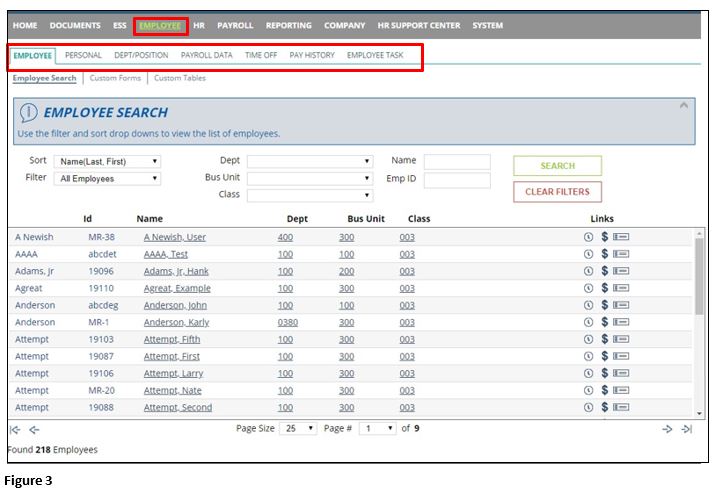Click clock icon for Attempt, Larry
The image size is (716, 503).
click(588, 373)
